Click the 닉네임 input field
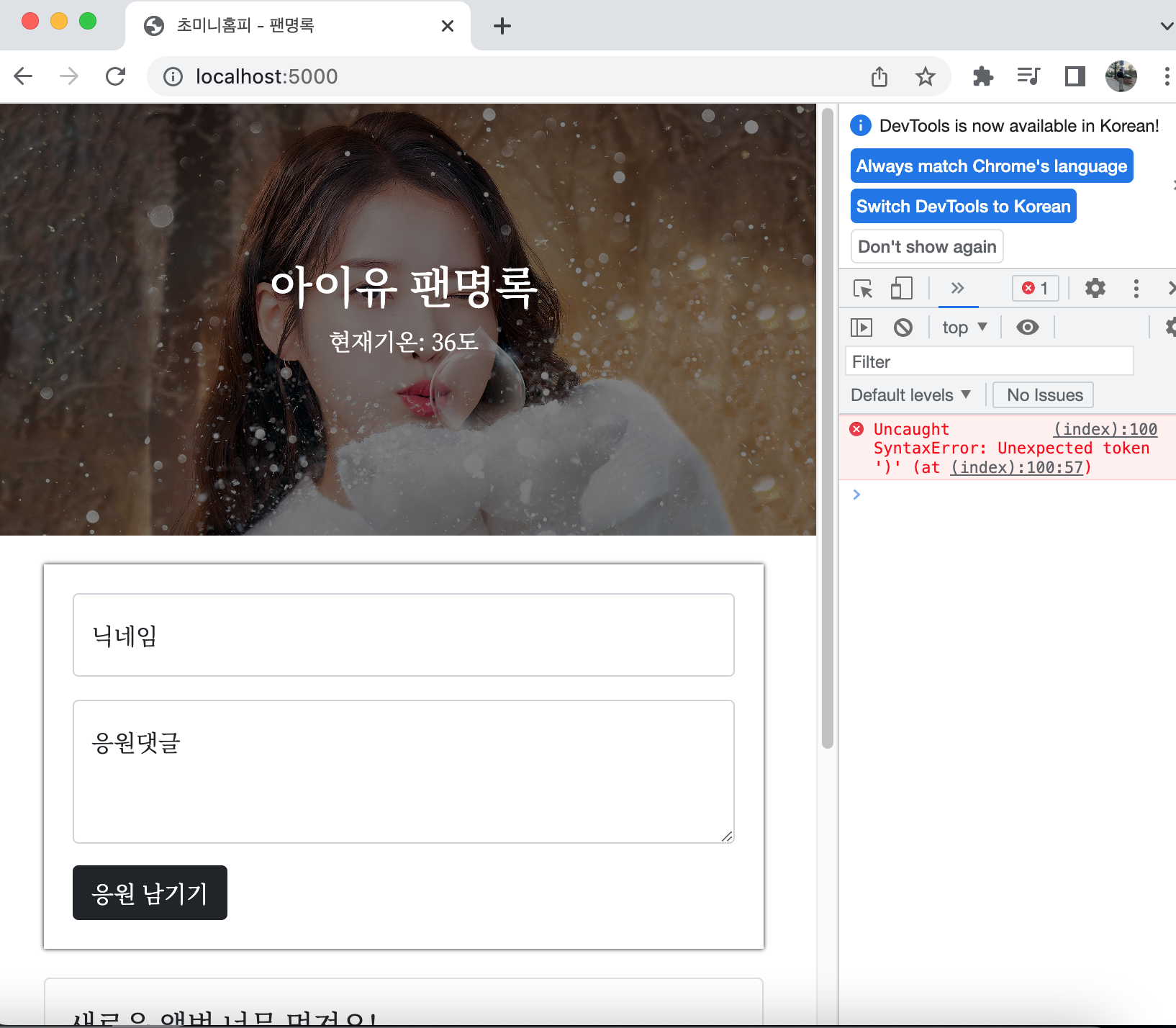Screen dimensions: 1176x1028 [404, 635]
